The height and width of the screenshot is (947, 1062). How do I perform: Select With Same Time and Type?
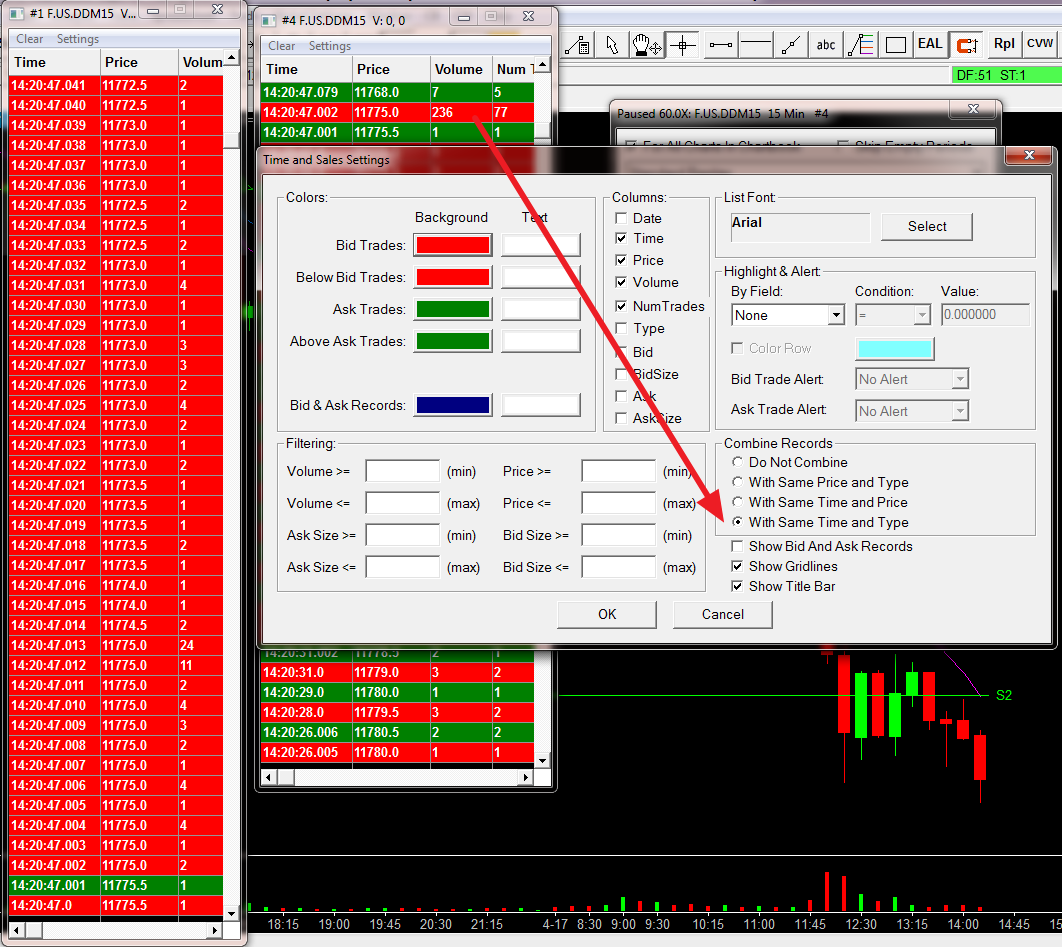pos(738,522)
